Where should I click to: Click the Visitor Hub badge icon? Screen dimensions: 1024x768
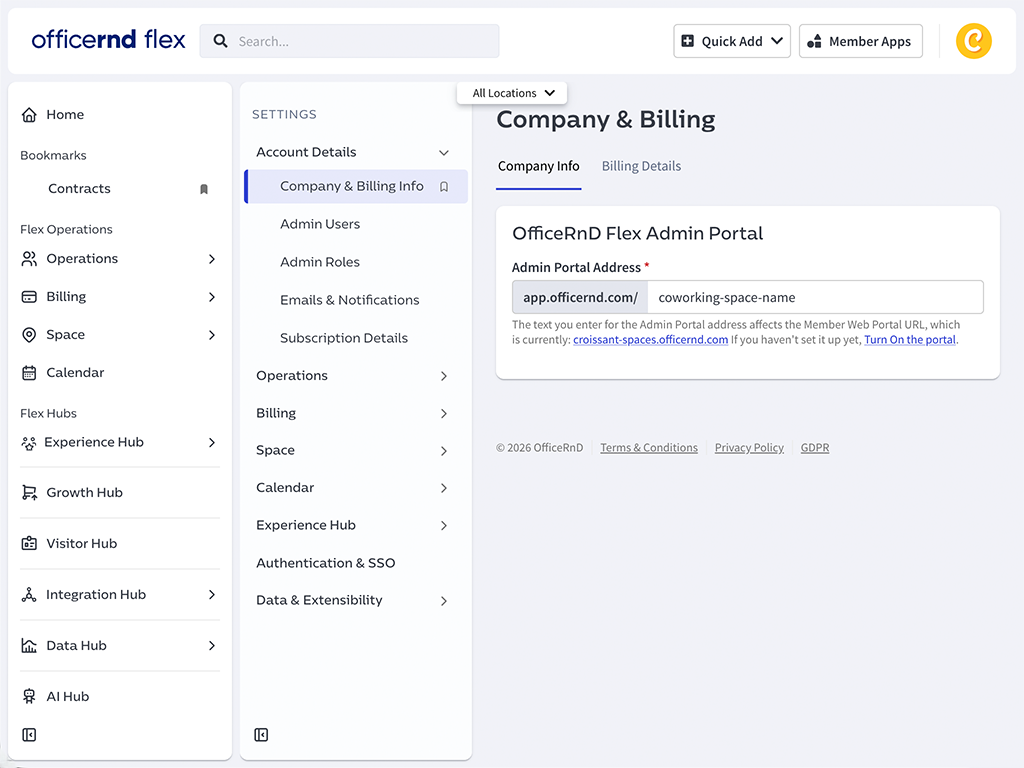(29, 543)
